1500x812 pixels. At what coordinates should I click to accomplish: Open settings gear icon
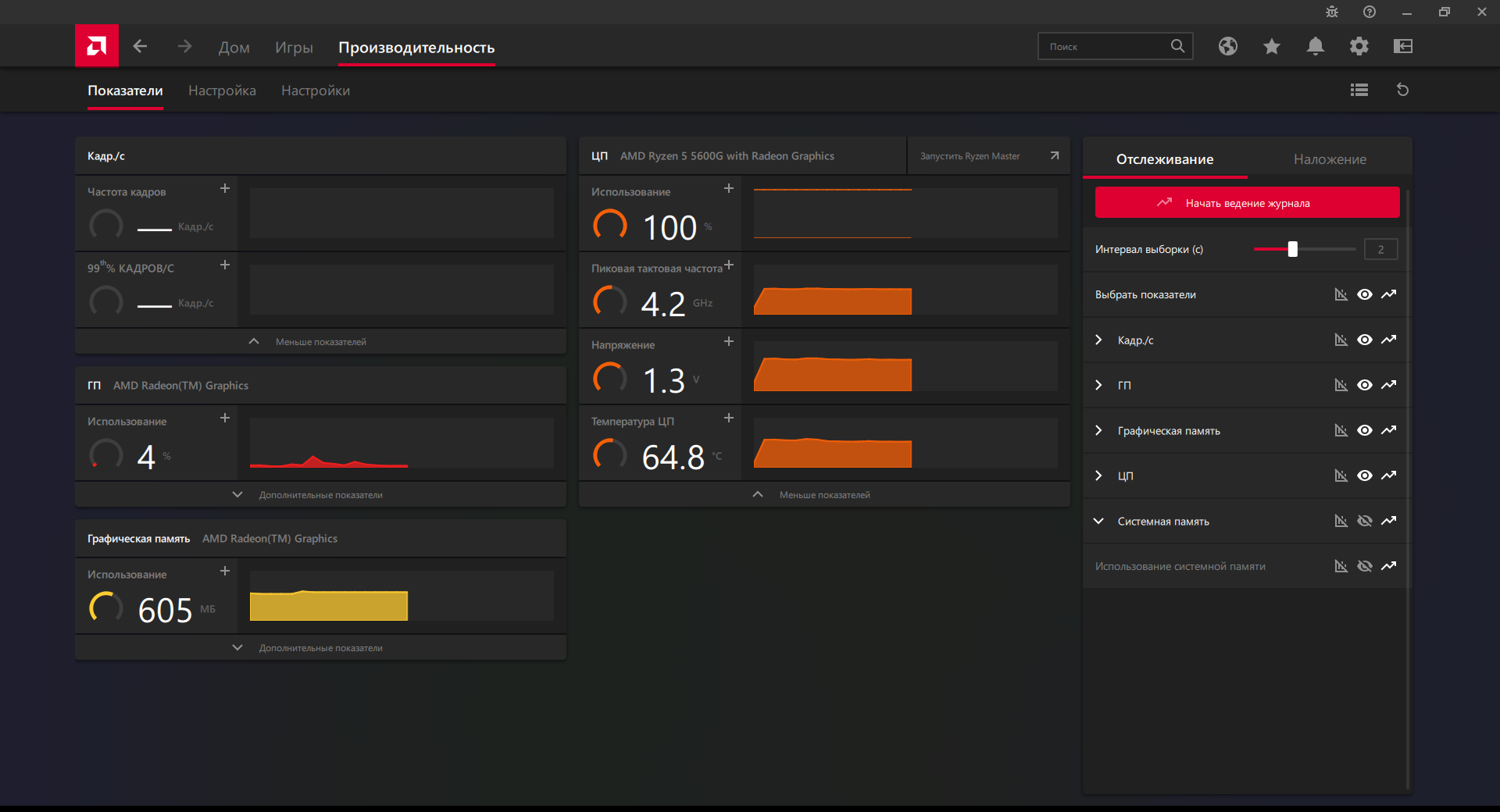1359,47
